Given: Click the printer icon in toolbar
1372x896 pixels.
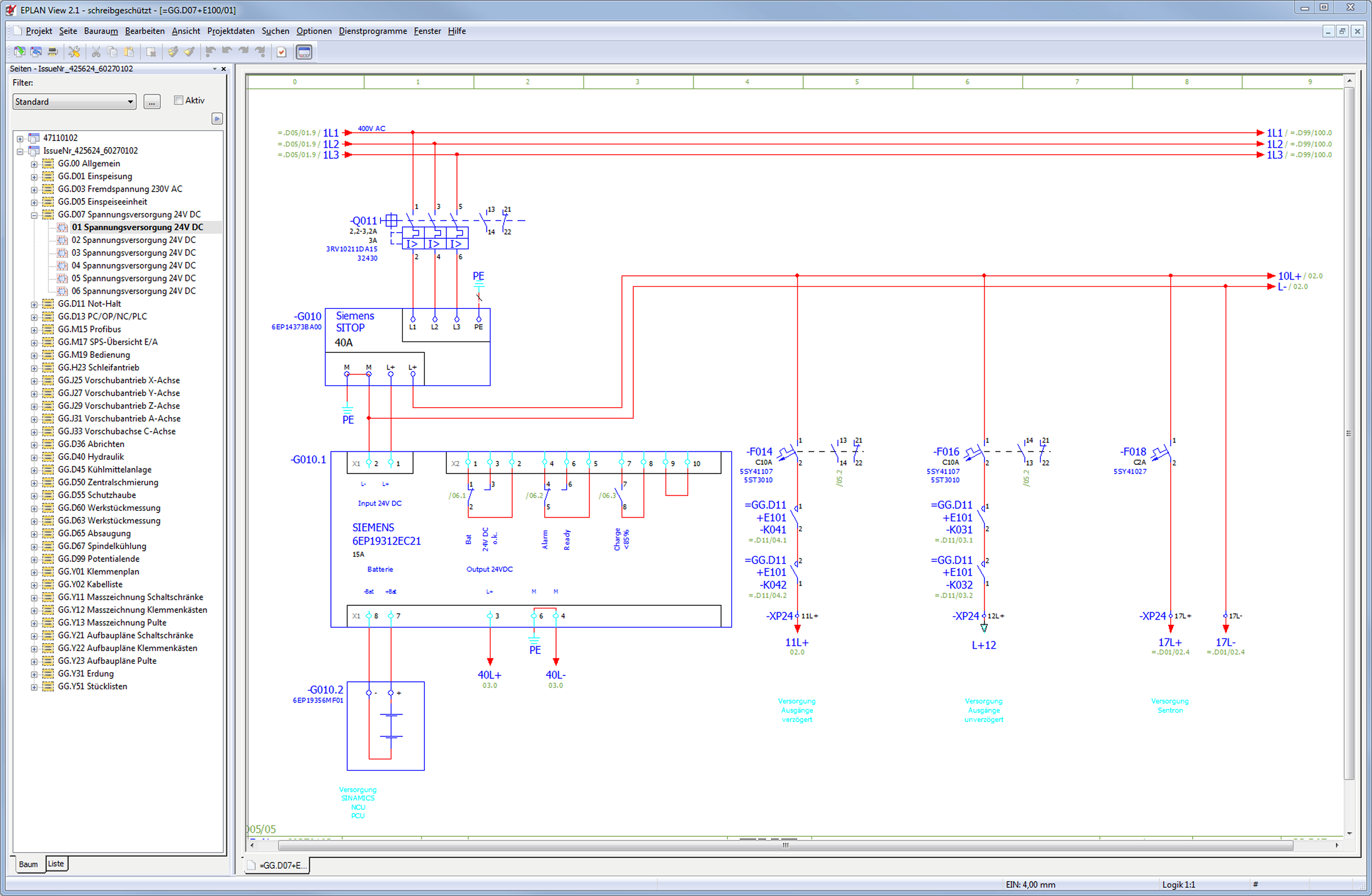Looking at the screenshot, I should pyautogui.click(x=53, y=52).
